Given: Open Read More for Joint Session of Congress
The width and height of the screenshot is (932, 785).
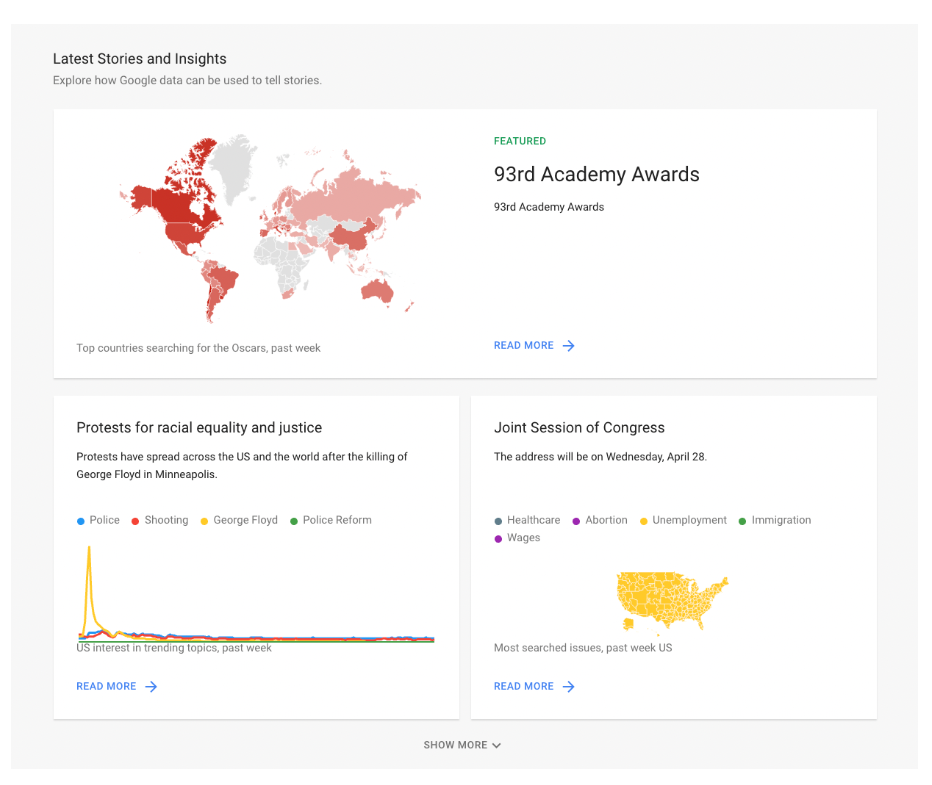Looking at the screenshot, I should point(523,687).
